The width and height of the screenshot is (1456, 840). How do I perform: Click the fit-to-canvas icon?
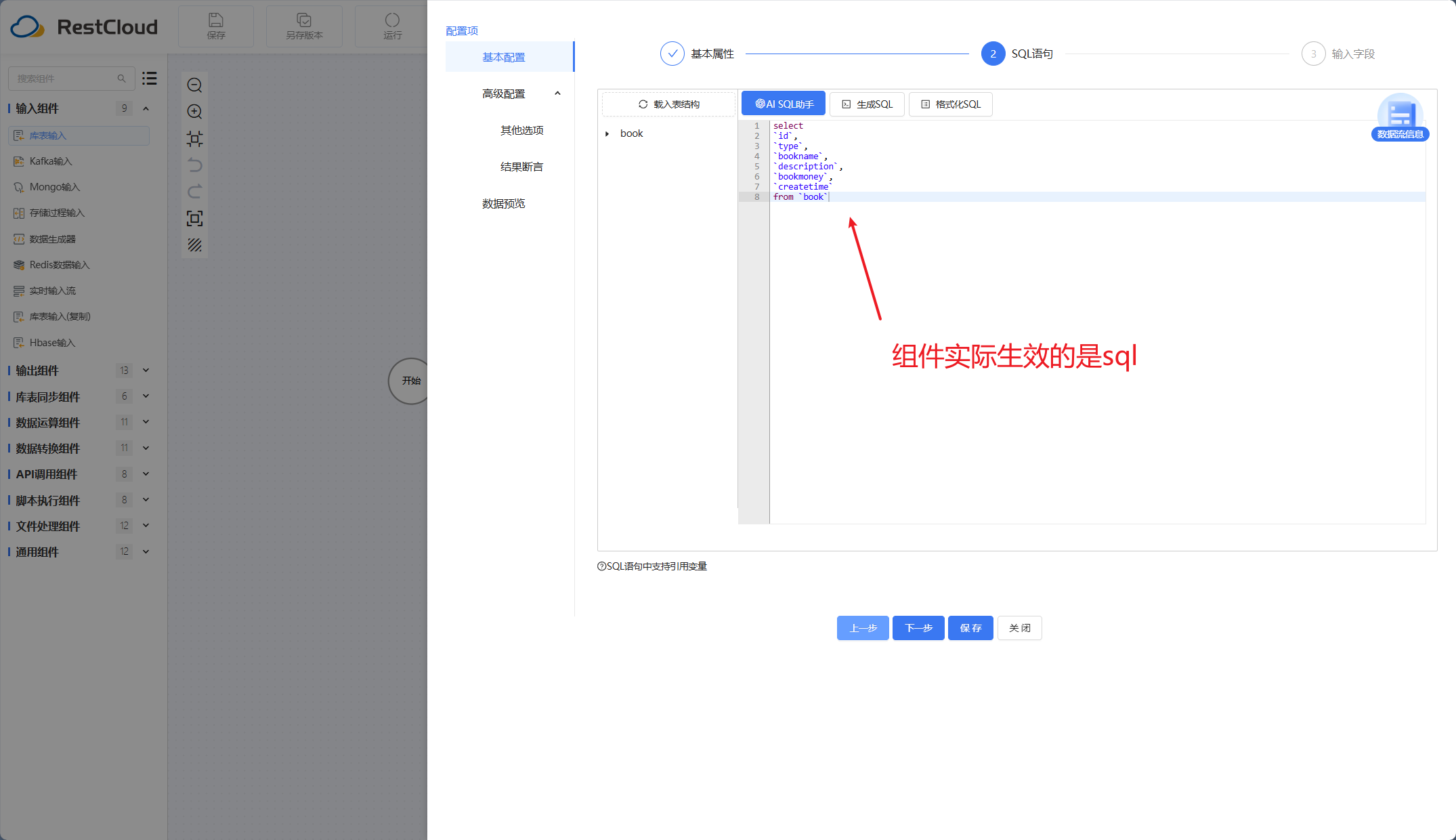click(194, 139)
